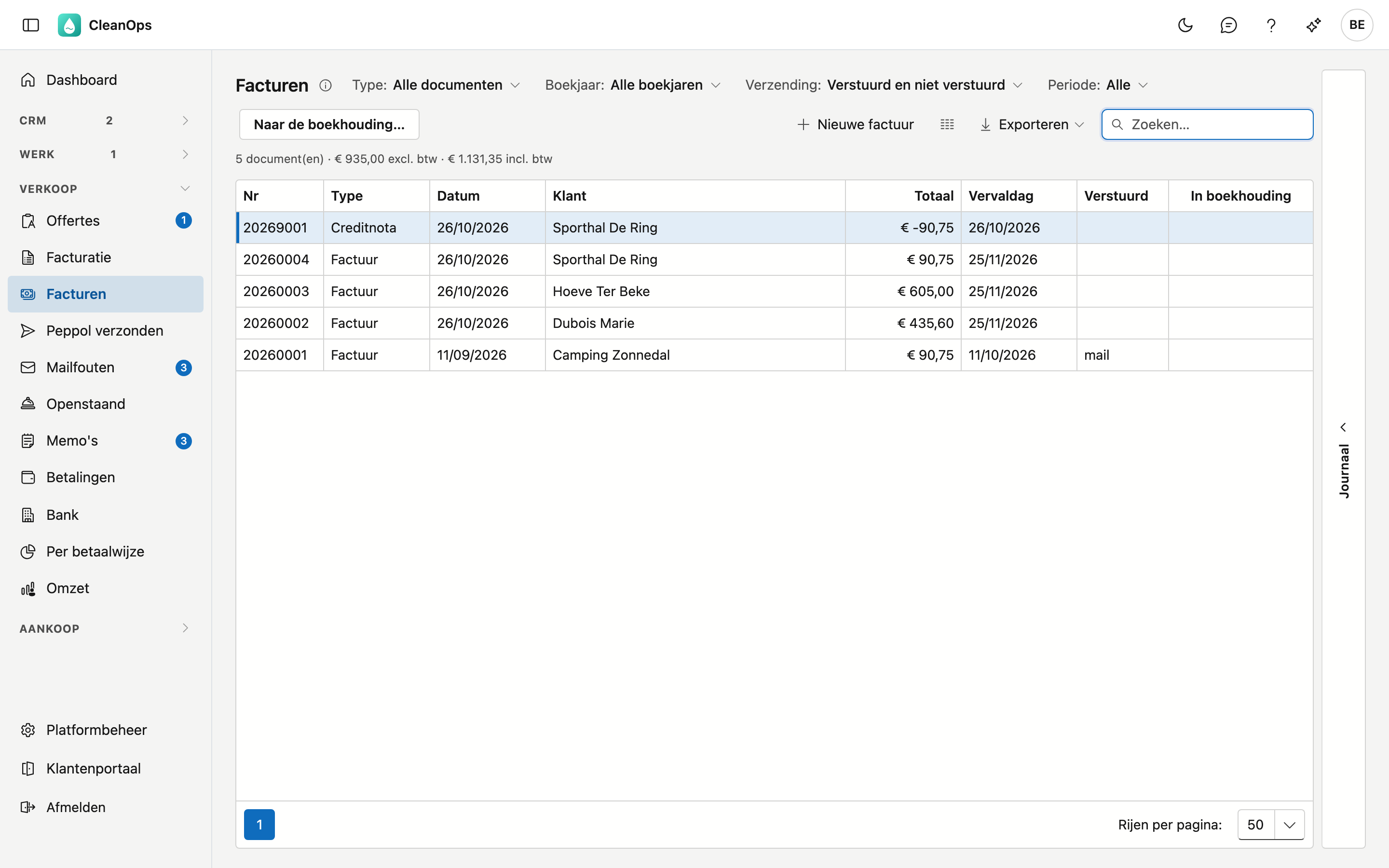The image size is (1389, 868).
Task: Click the Dashboard house icon
Action: (x=28, y=80)
